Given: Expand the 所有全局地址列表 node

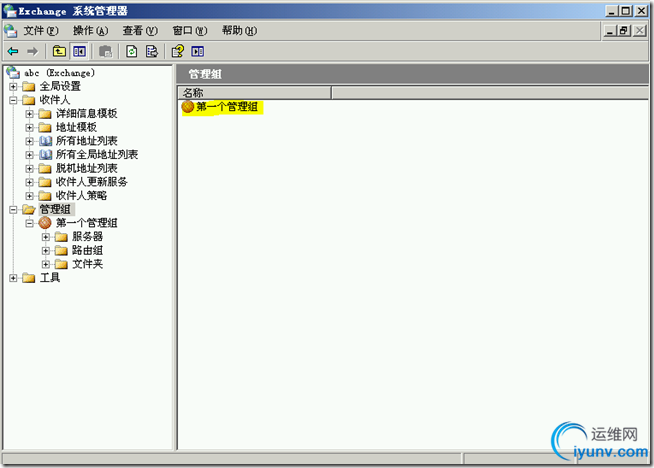Looking at the screenshot, I should click(29, 155).
